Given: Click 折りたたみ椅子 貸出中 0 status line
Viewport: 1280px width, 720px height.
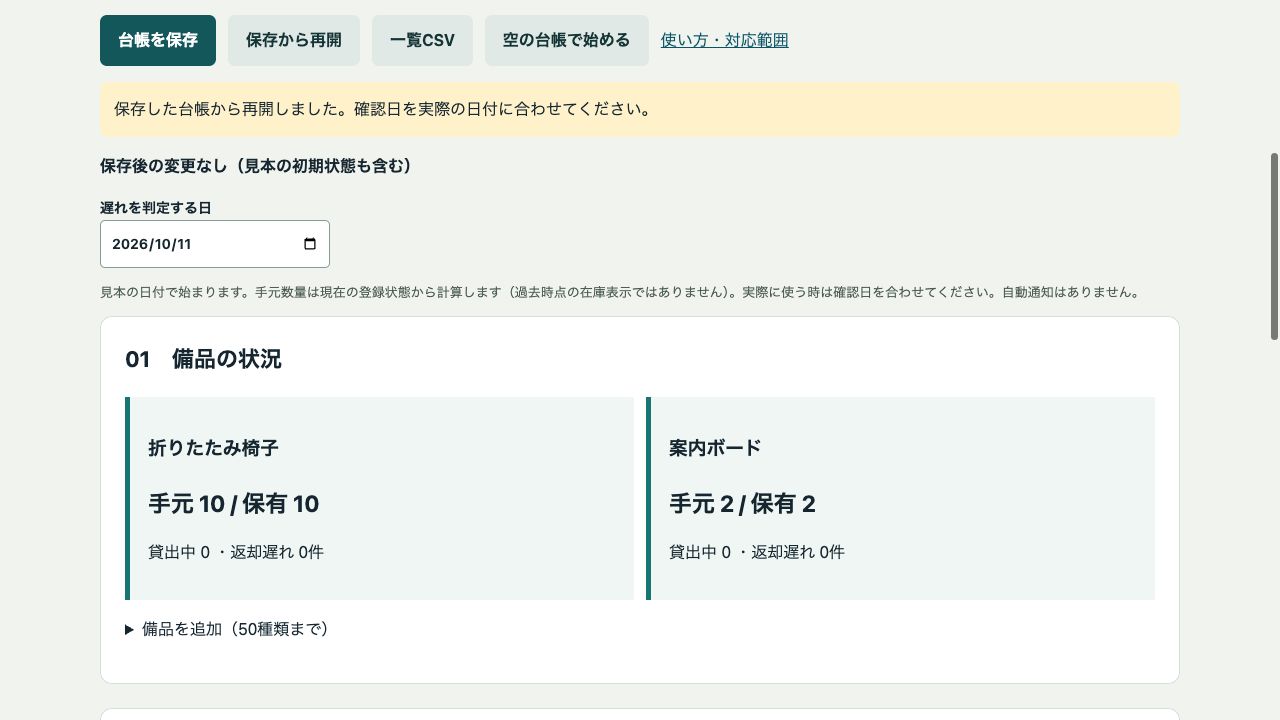Looking at the screenshot, I should [x=236, y=552].
